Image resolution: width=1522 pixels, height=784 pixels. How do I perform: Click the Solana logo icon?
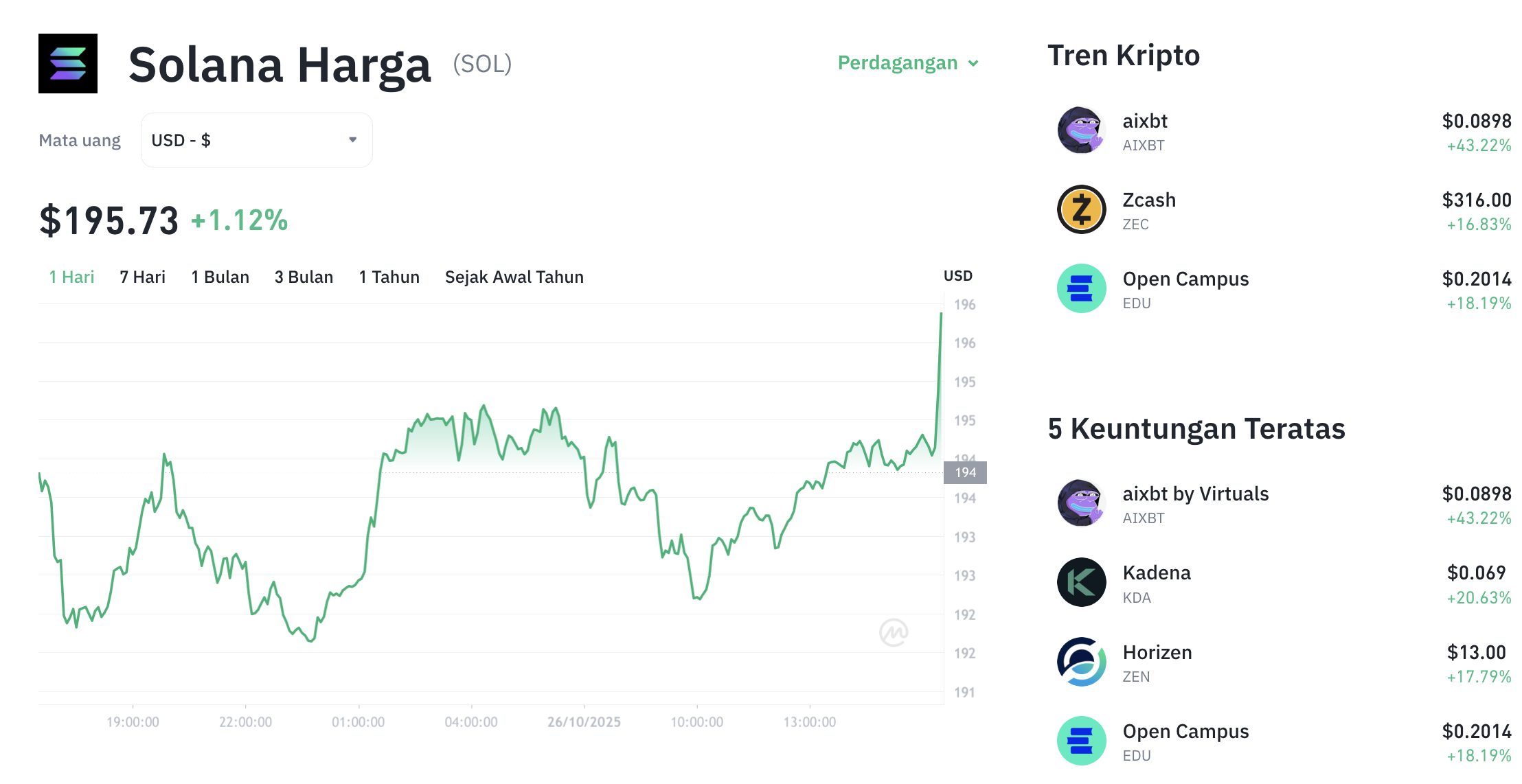(68, 63)
